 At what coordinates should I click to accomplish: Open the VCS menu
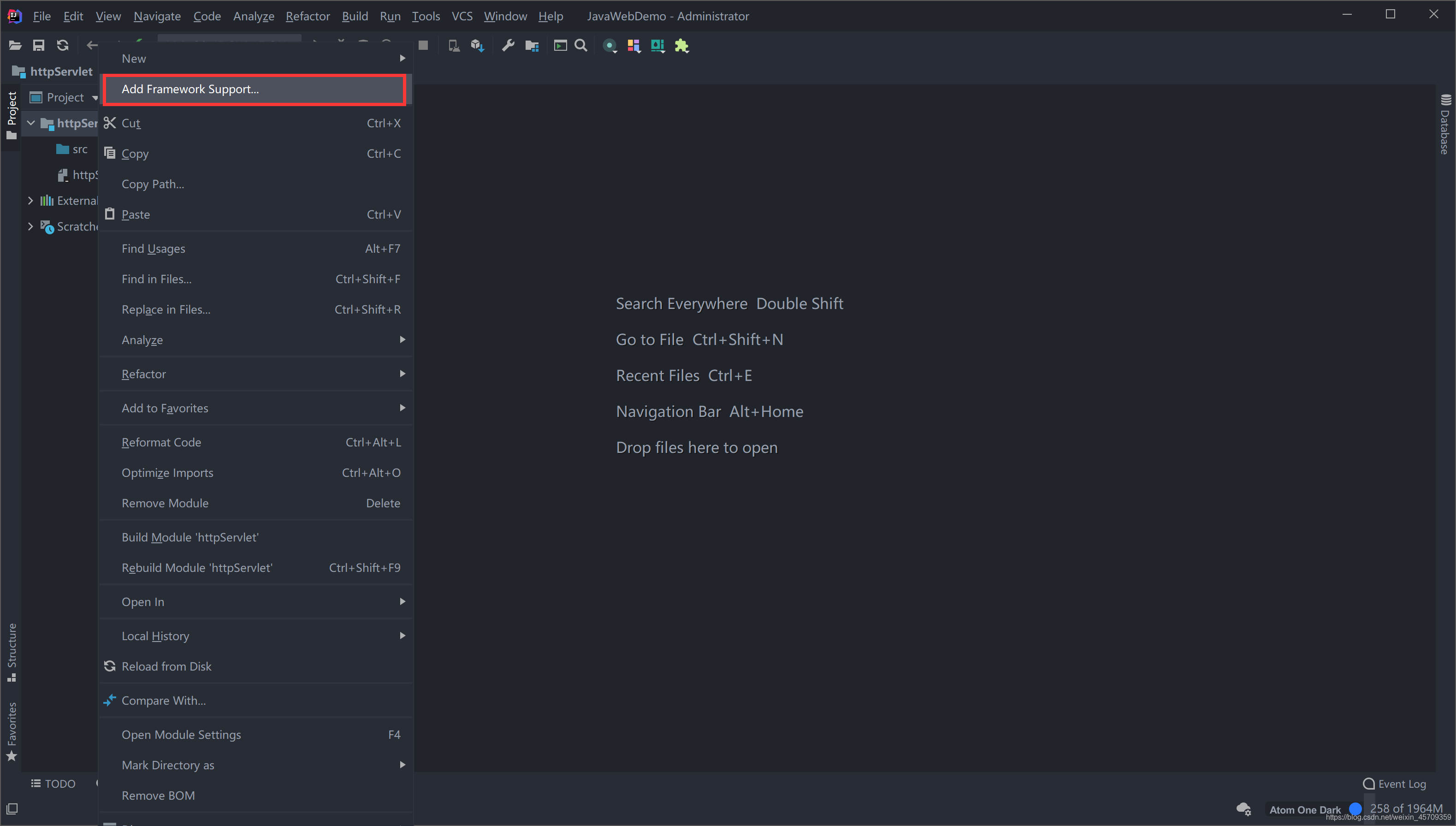point(462,16)
